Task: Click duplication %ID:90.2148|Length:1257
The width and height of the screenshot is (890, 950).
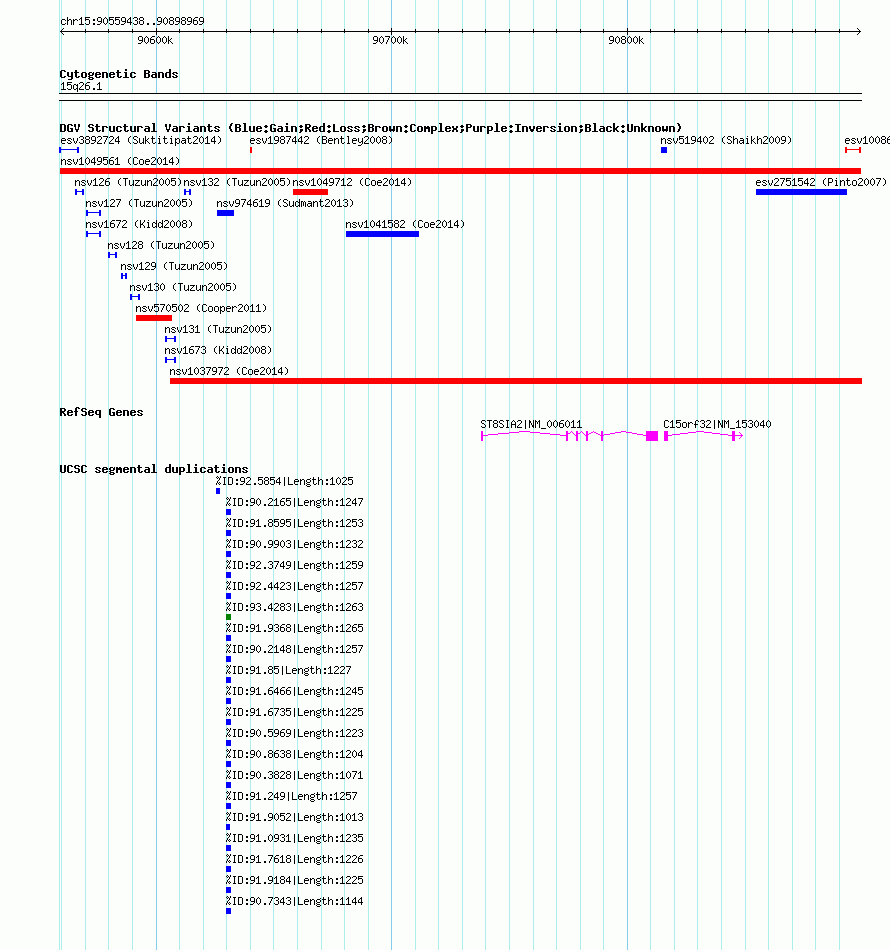Action: pyautogui.click(x=294, y=649)
